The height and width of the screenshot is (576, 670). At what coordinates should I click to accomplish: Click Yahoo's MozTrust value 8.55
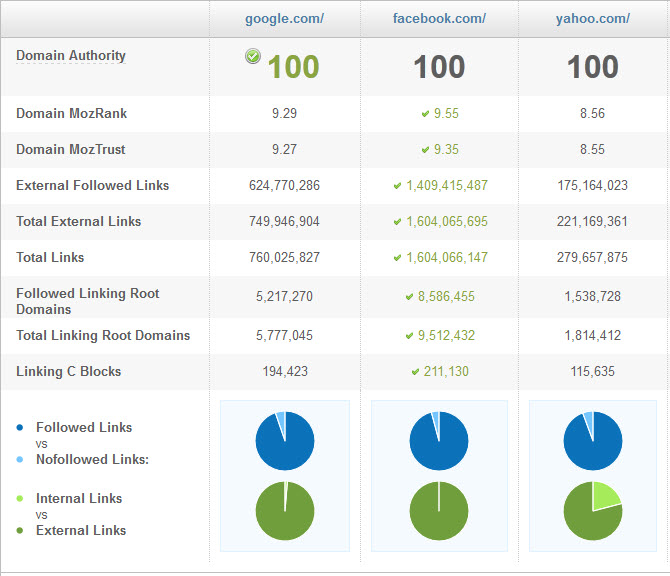point(593,149)
